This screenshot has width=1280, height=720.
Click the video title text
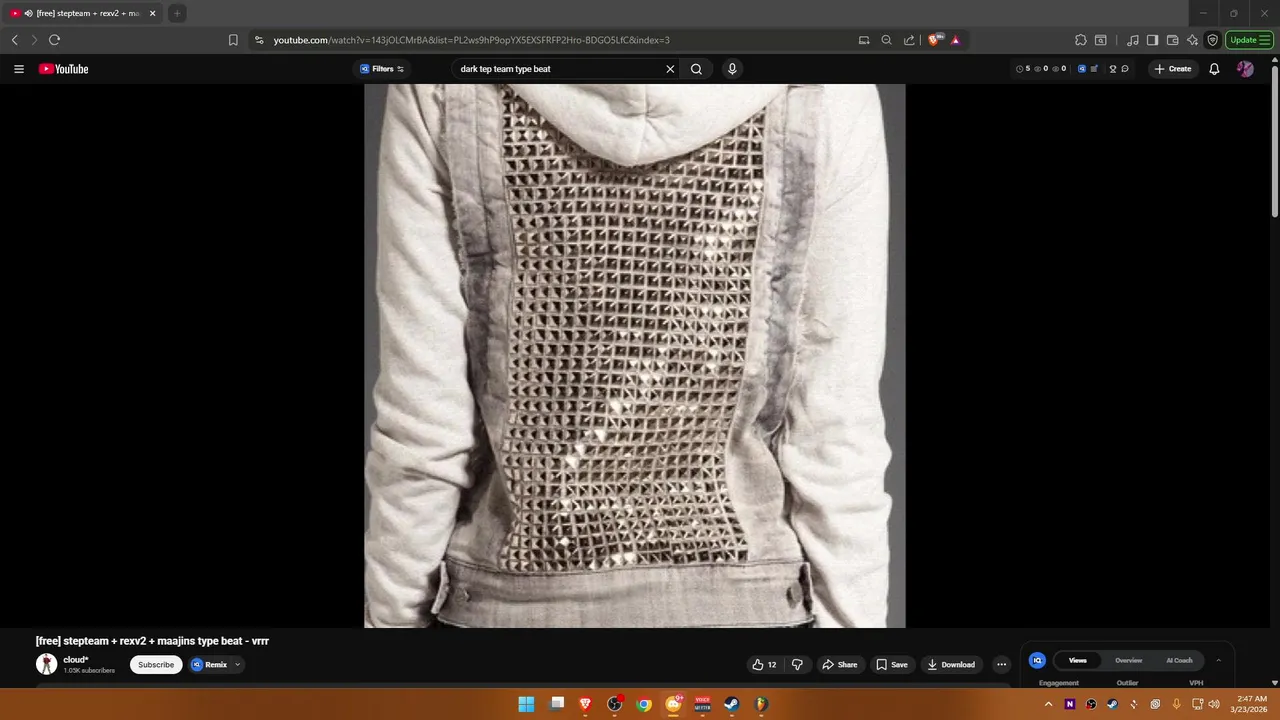(152, 641)
